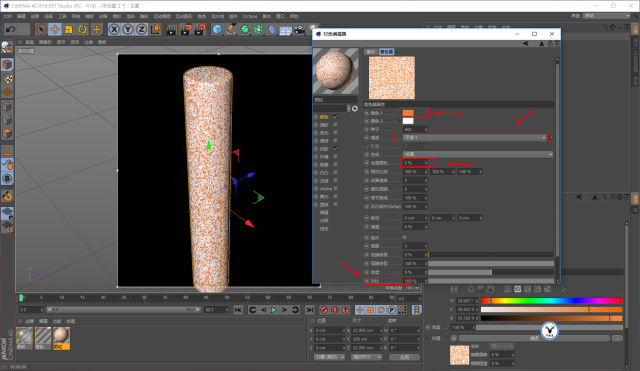Select the Move tool icon
Screen dimensions: 640x371
pos(55,29)
